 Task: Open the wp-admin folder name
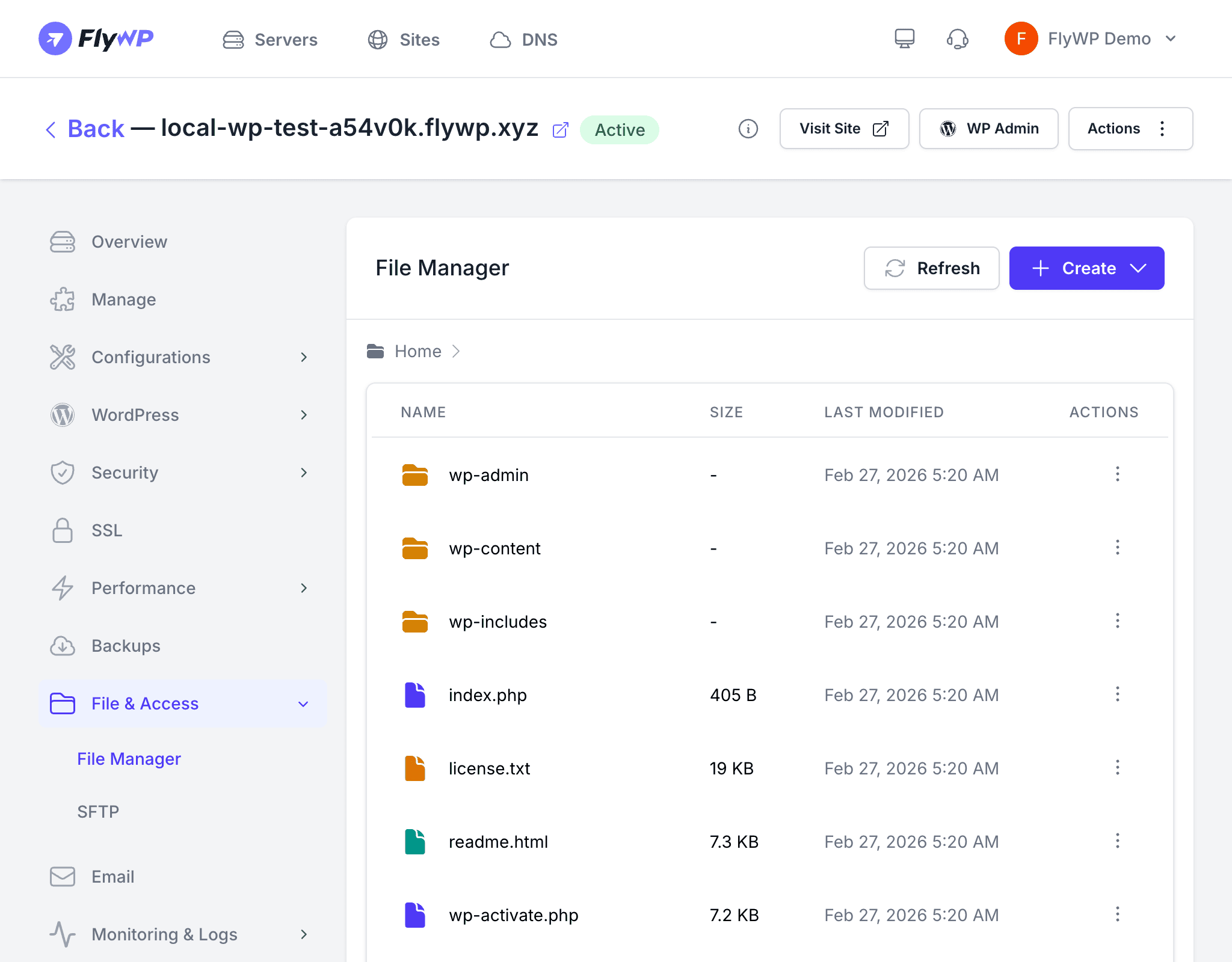pos(488,475)
